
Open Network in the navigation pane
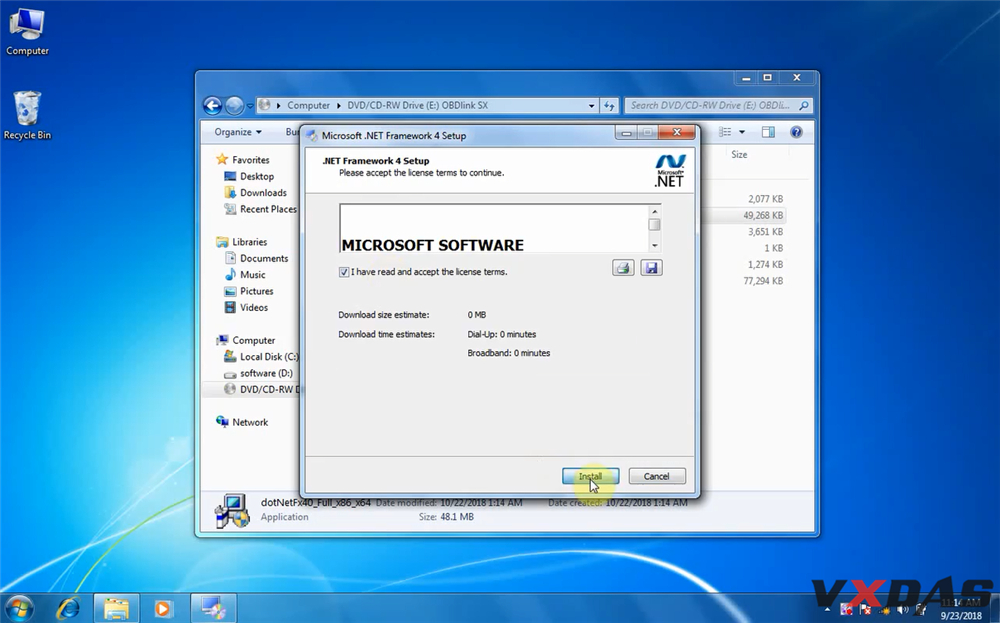coord(249,422)
